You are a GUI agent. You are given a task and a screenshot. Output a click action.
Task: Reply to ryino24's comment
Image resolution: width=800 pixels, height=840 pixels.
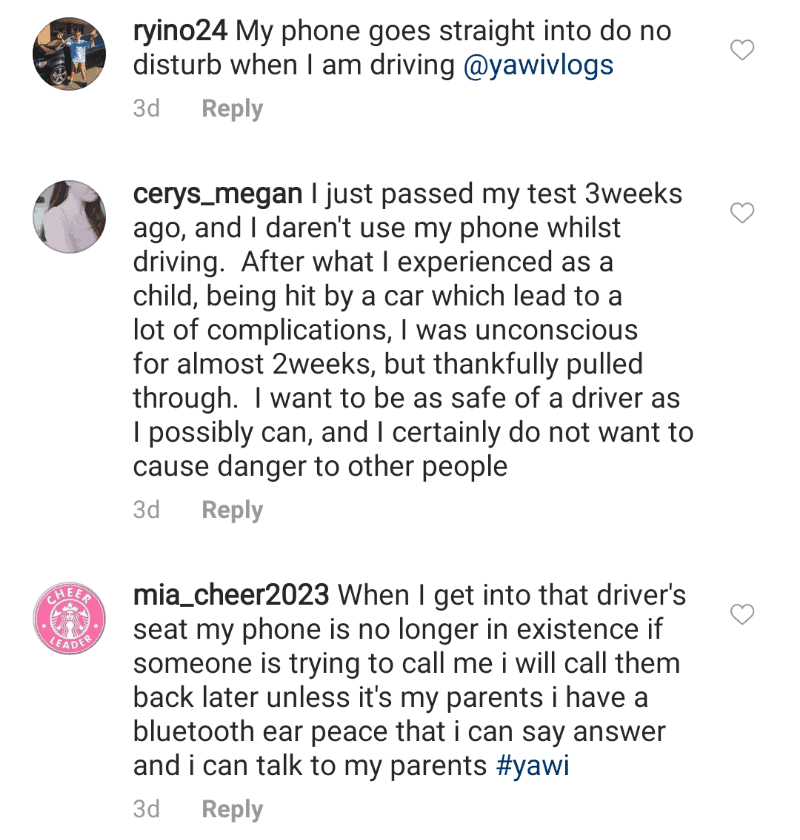coord(232,109)
